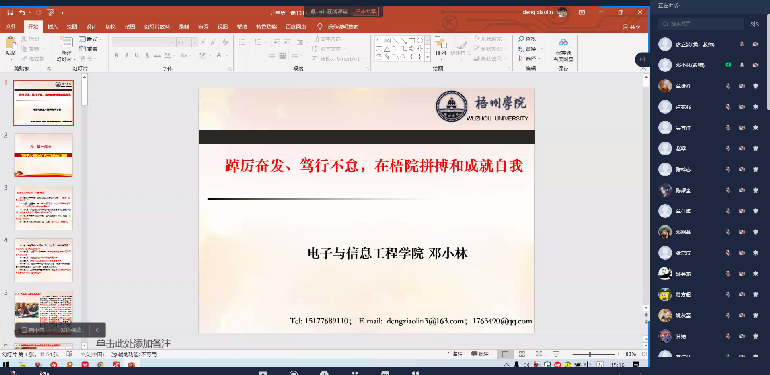Click the cloud save icon in ribbon
The image size is (770, 375).
pyautogui.click(x=563, y=42)
